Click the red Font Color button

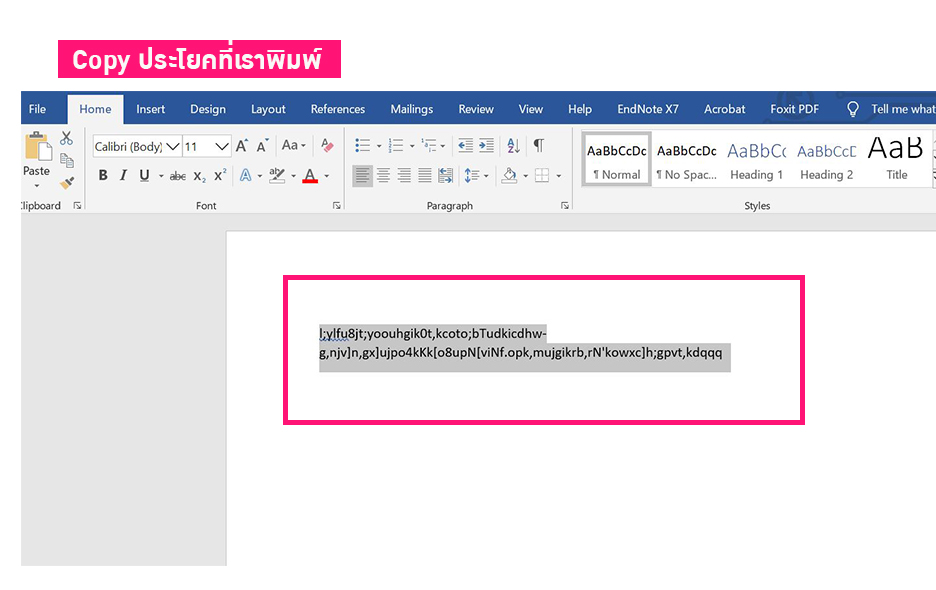pos(309,176)
